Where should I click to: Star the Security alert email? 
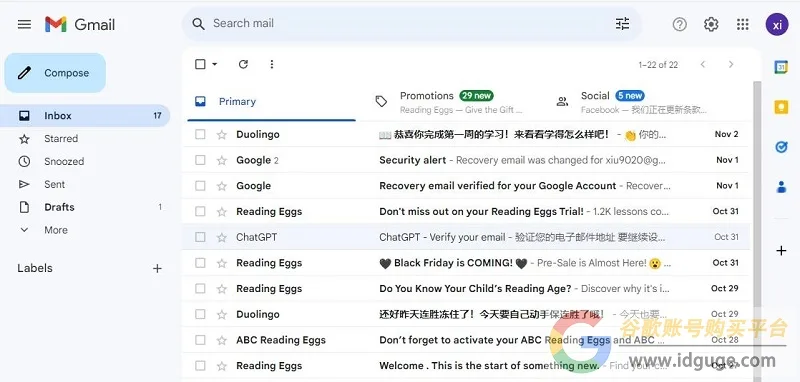pos(221,160)
